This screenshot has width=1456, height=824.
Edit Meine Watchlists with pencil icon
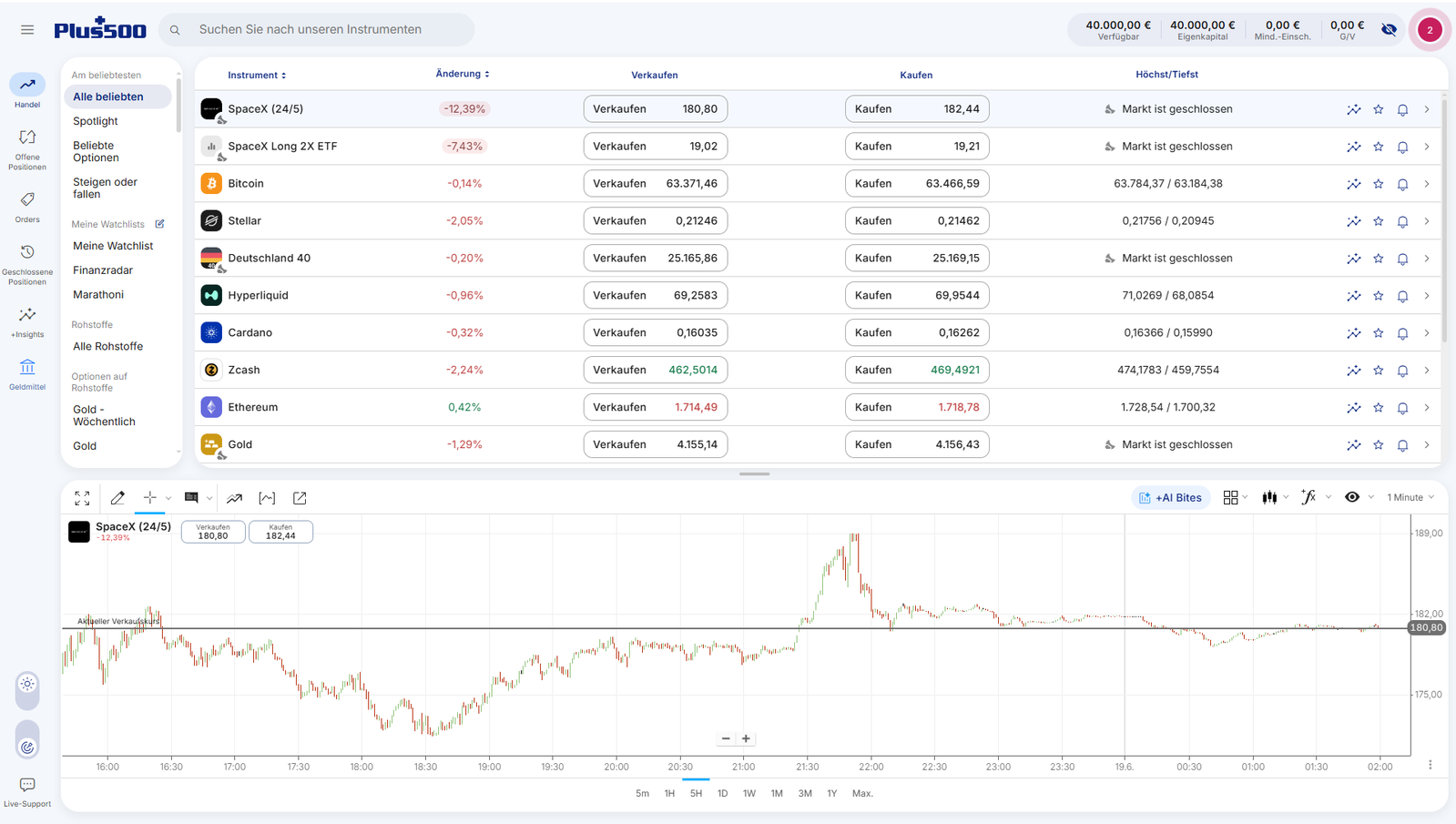(x=159, y=224)
